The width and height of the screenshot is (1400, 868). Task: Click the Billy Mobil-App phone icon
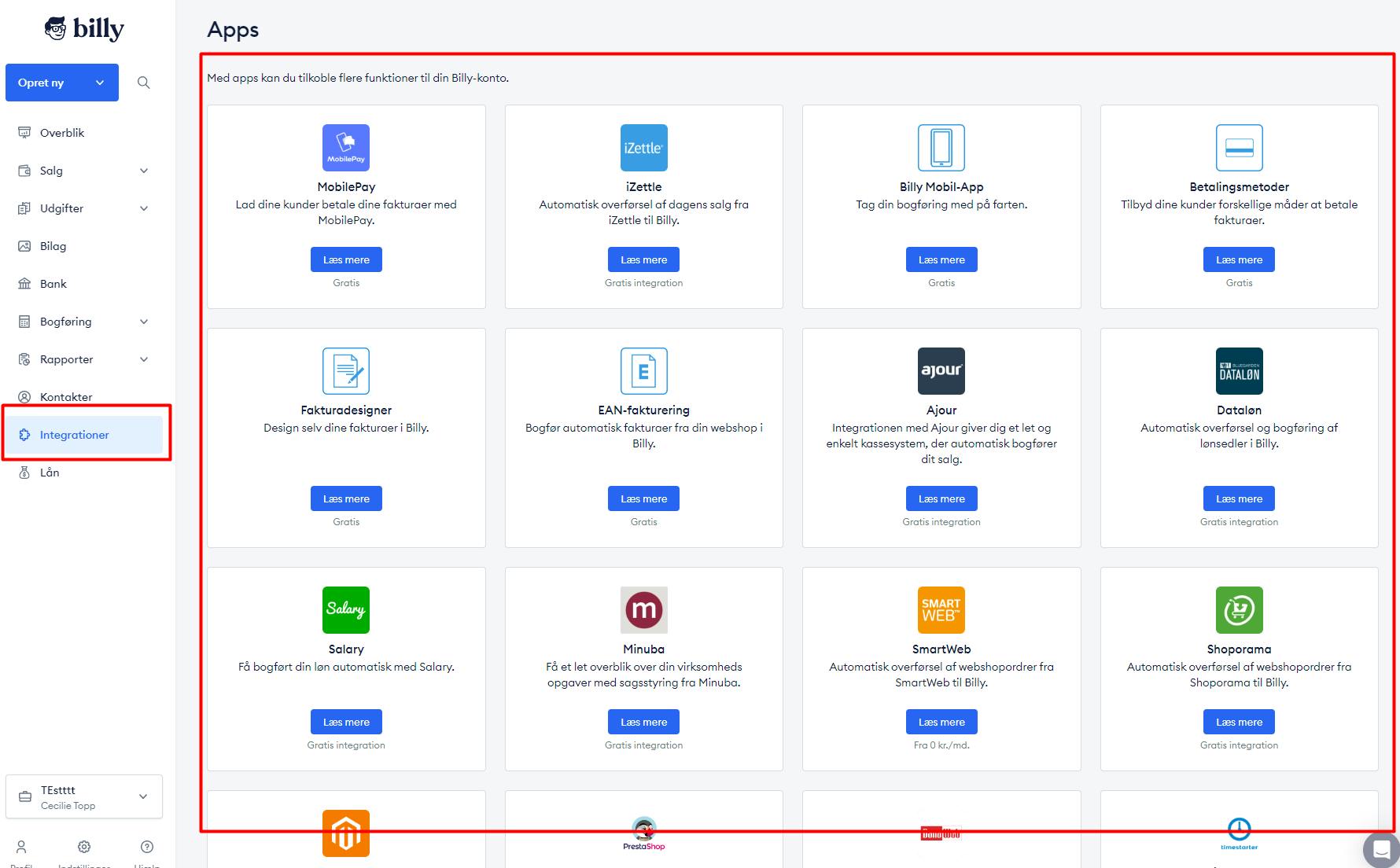click(x=941, y=148)
